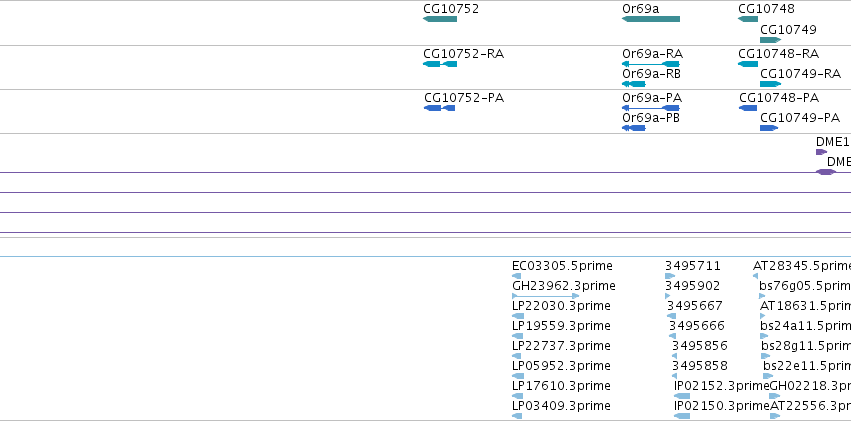The width and height of the screenshot is (851, 421).
Task: Select the CG10752-RA transcript glyph
Action: (x=440, y=64)
